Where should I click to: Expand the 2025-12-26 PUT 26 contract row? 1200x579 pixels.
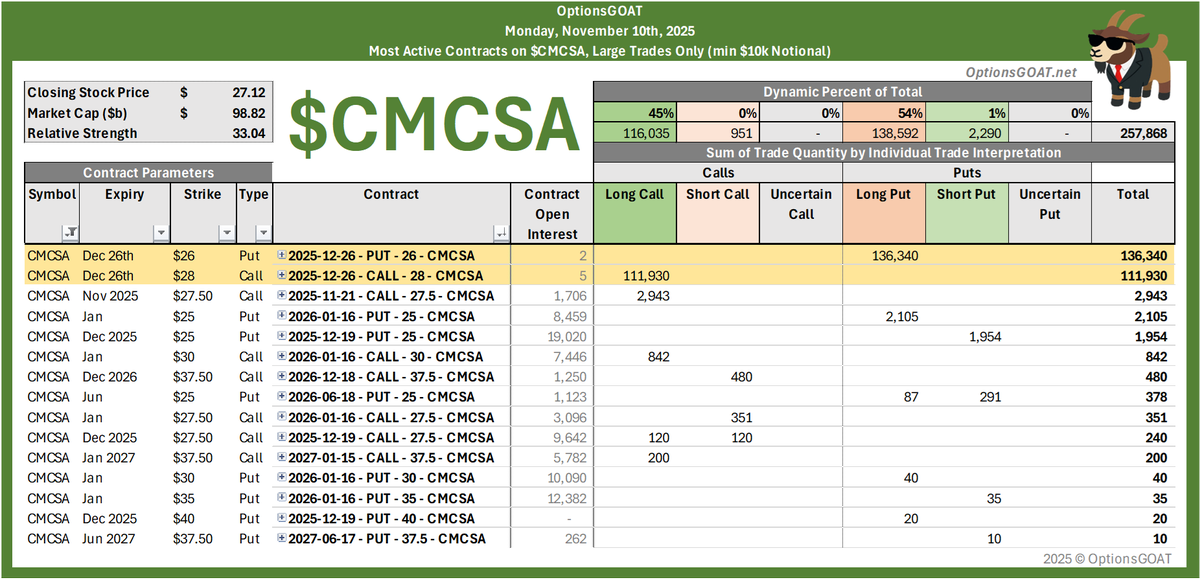point(282,255)
